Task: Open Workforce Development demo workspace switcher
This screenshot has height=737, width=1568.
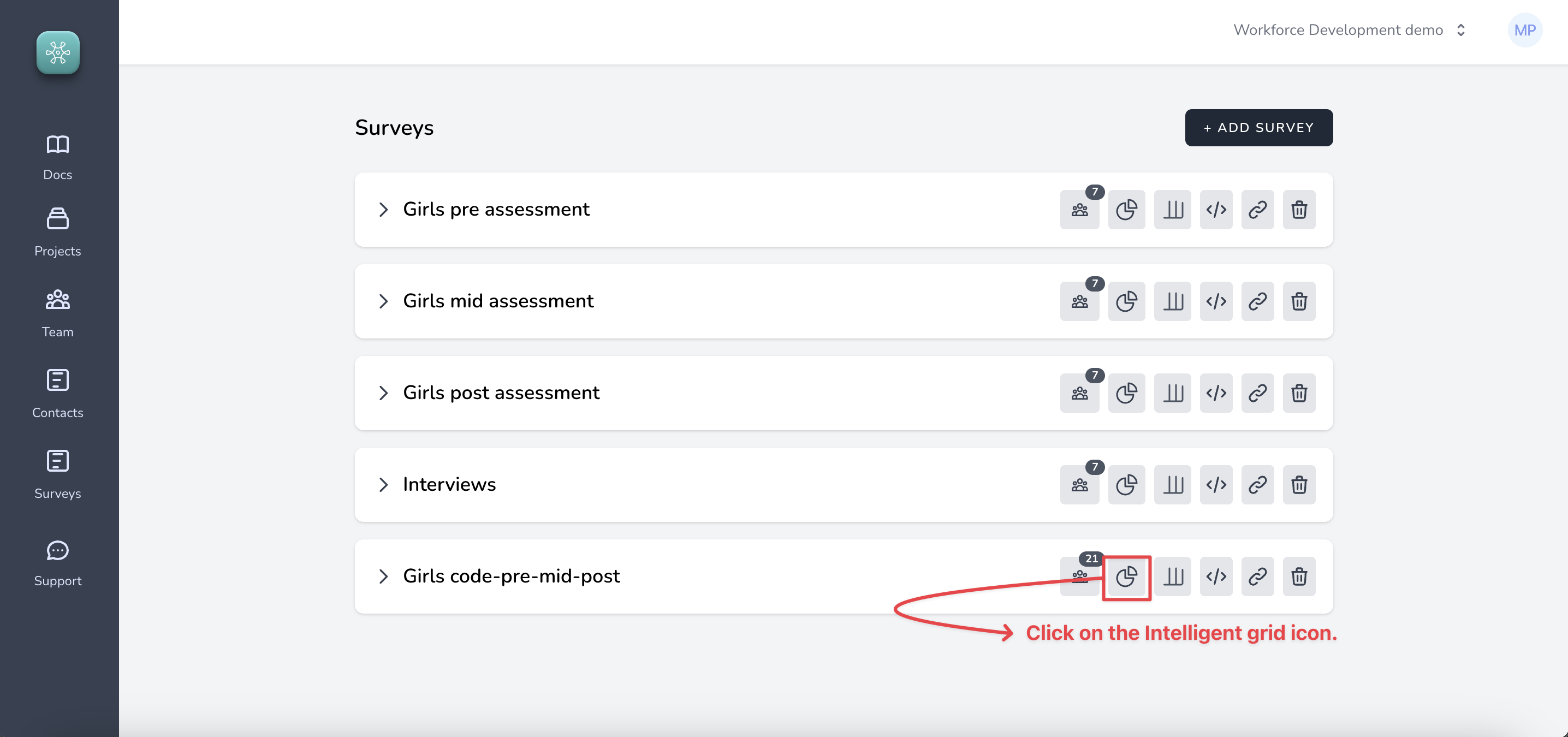Action: [x=1349, y=31]
